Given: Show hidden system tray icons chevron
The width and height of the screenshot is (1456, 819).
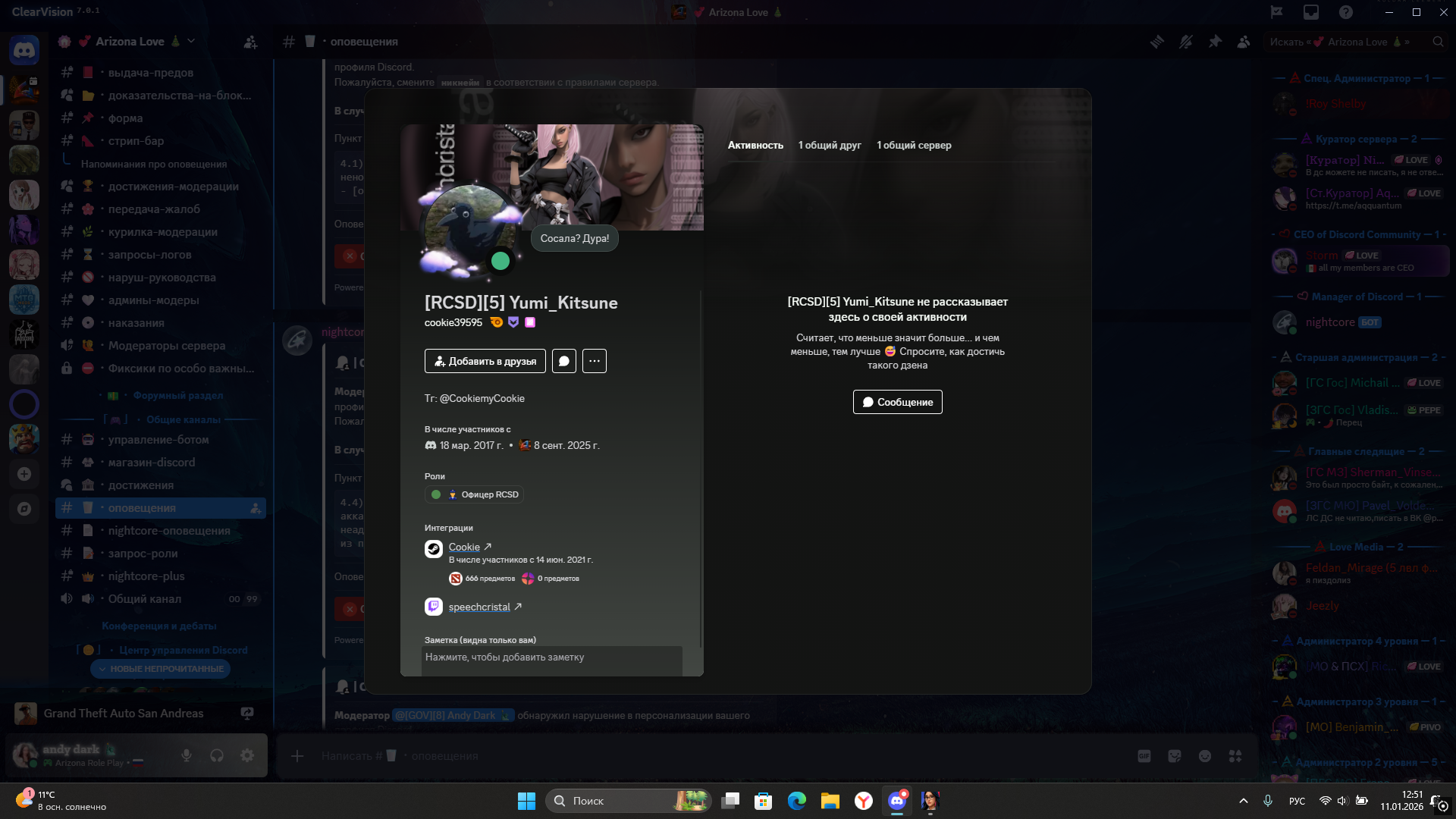Looking at the screenshot, I should (x=1243, y=801).
